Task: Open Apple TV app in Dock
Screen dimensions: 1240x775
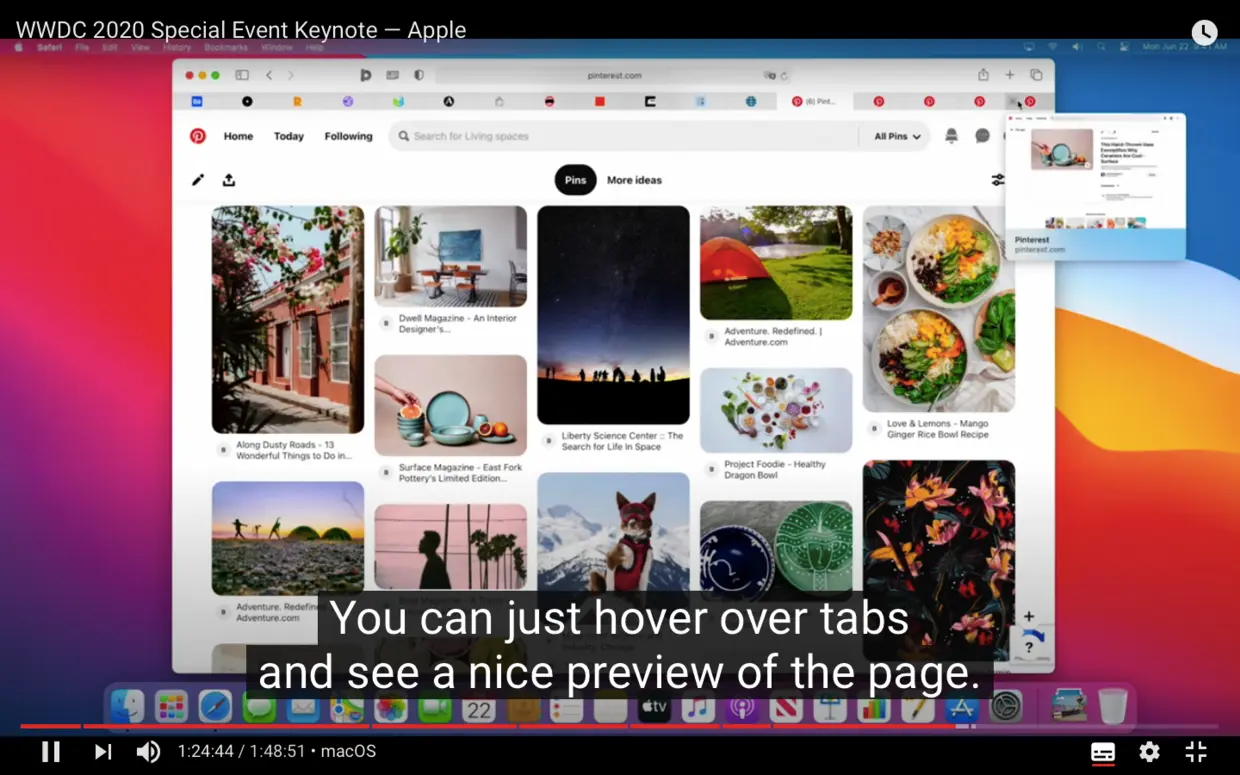Action: (654, 708)
